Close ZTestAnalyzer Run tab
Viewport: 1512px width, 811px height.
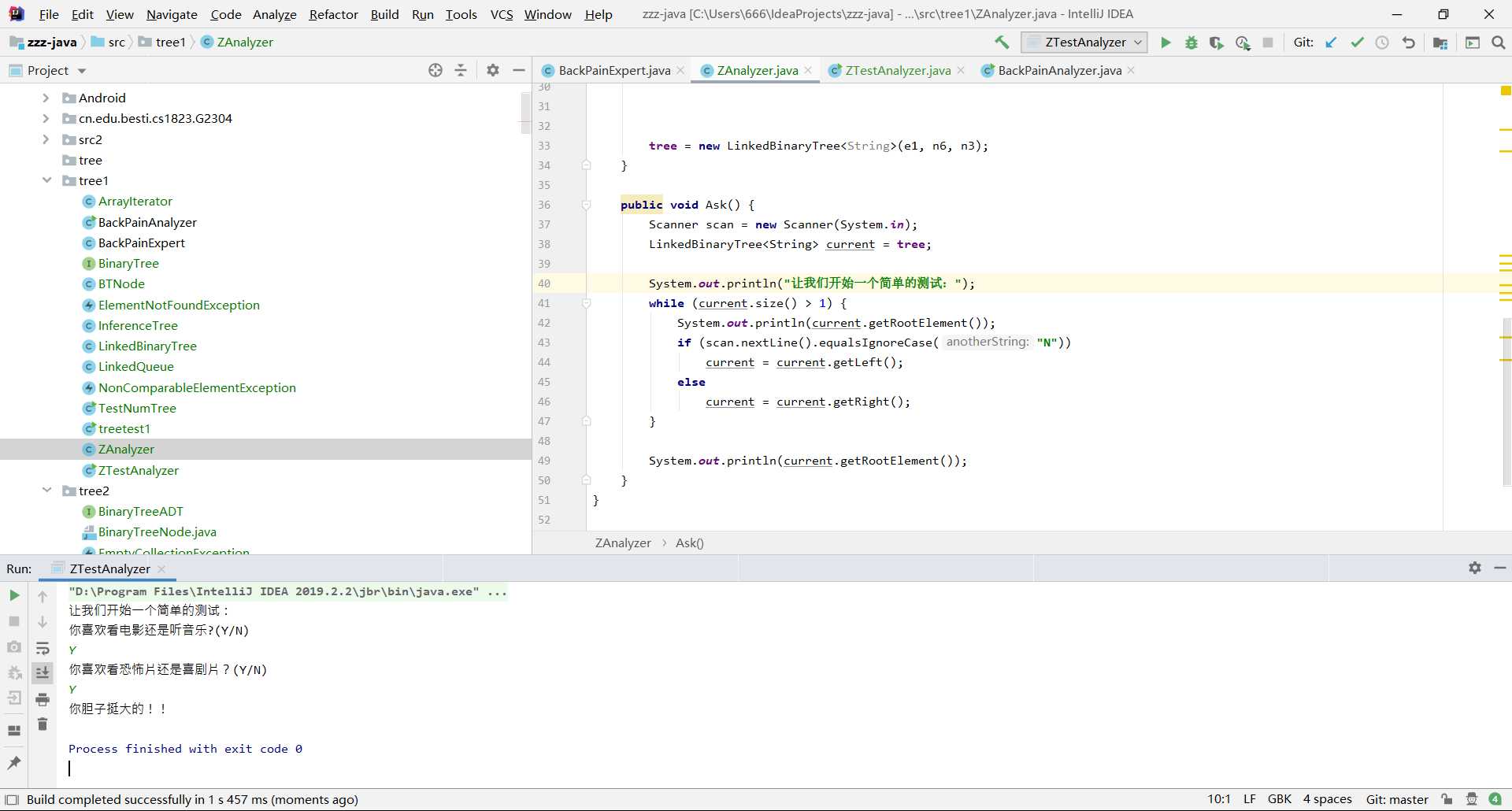161,568
